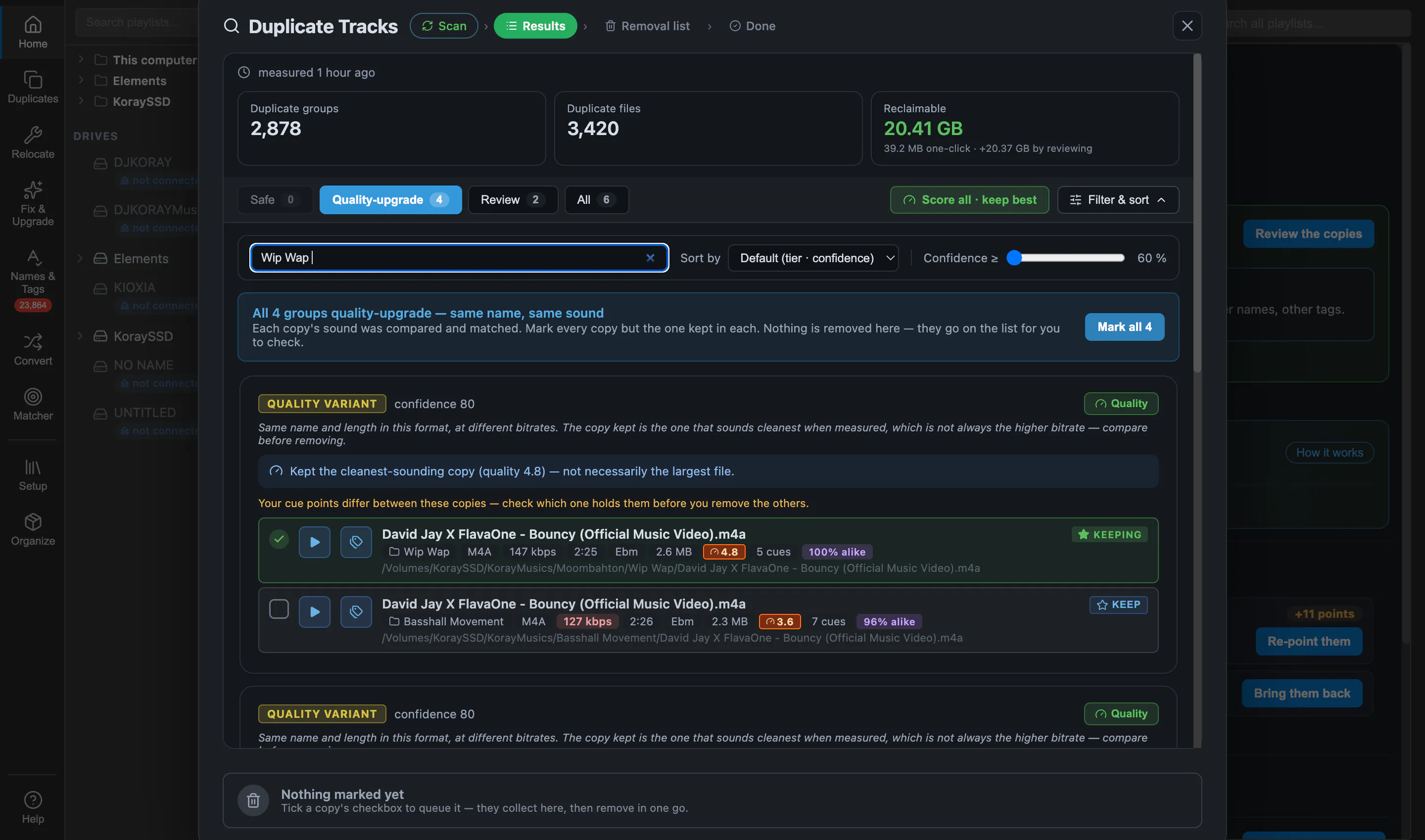Open tag editor for Wip Wap copy
Viewport: 1425px width, 840px height.
[x=356, y=542]
